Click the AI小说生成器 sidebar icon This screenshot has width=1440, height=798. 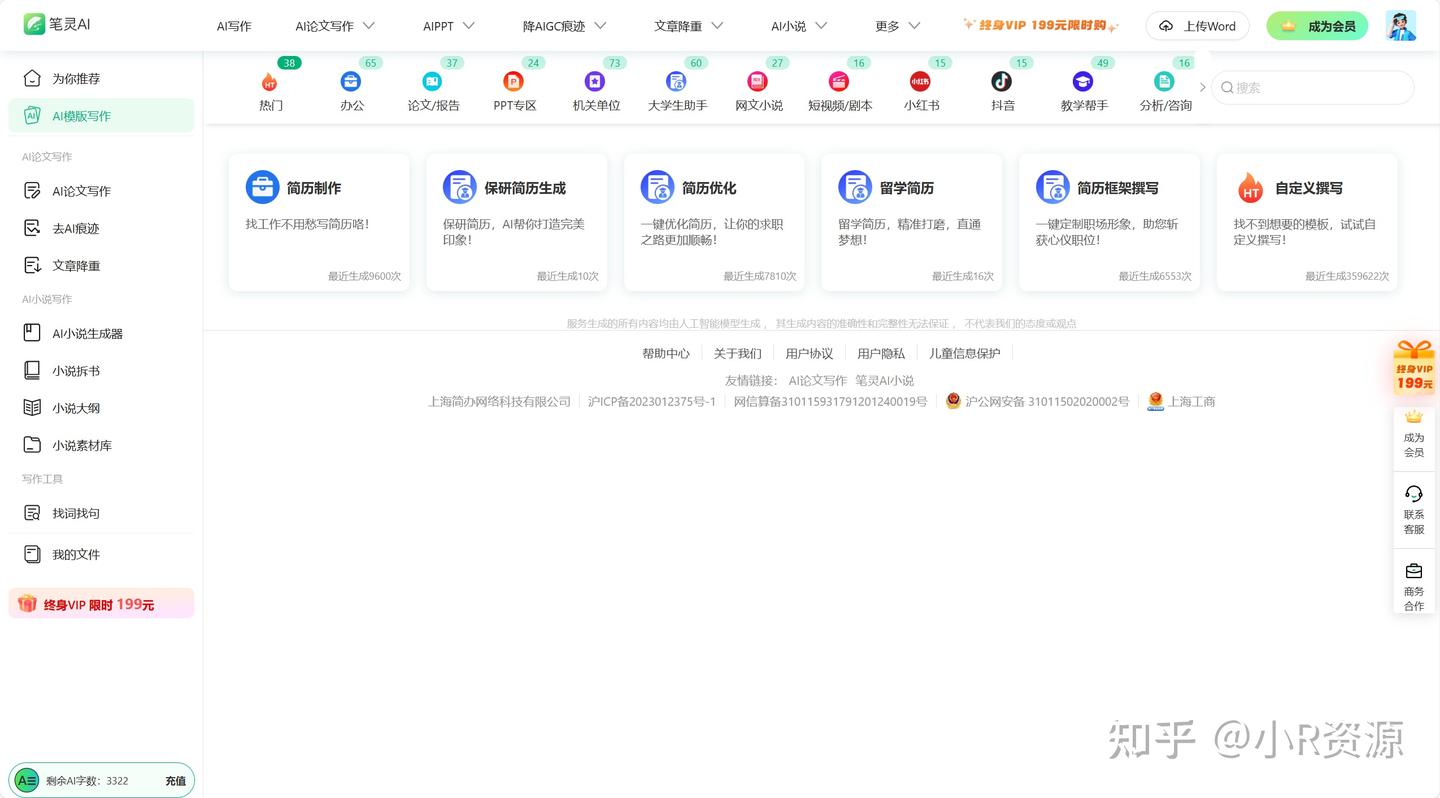[x=32, y=333]
